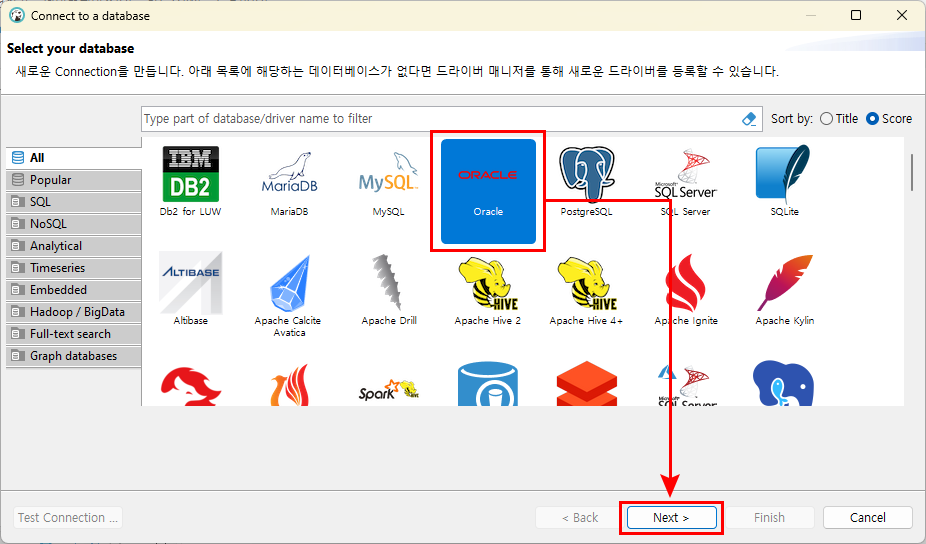Select the blue elephant icon in bottom row

point(784,383)
